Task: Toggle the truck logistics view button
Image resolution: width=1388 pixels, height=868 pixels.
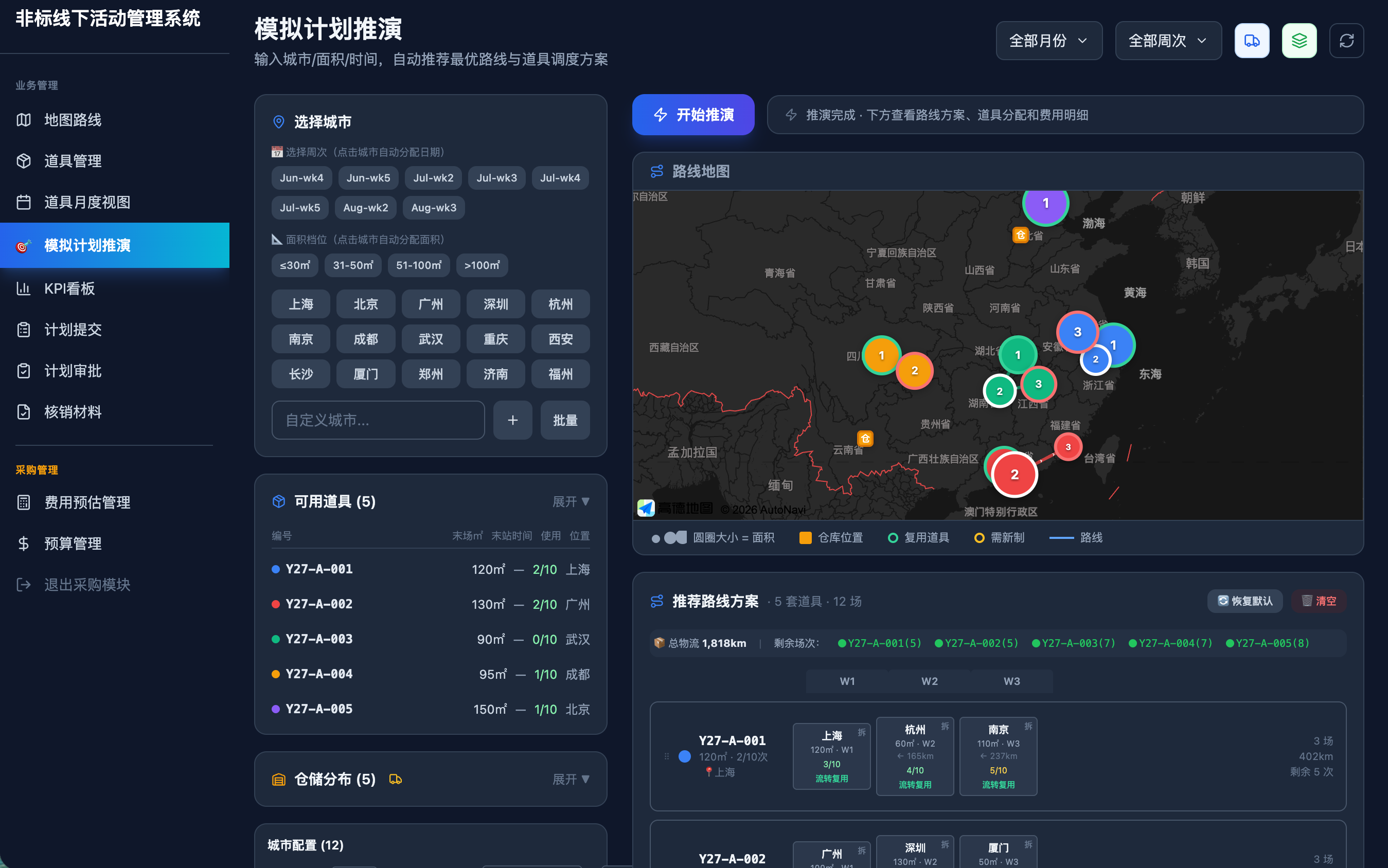Action: point(1252,41)
